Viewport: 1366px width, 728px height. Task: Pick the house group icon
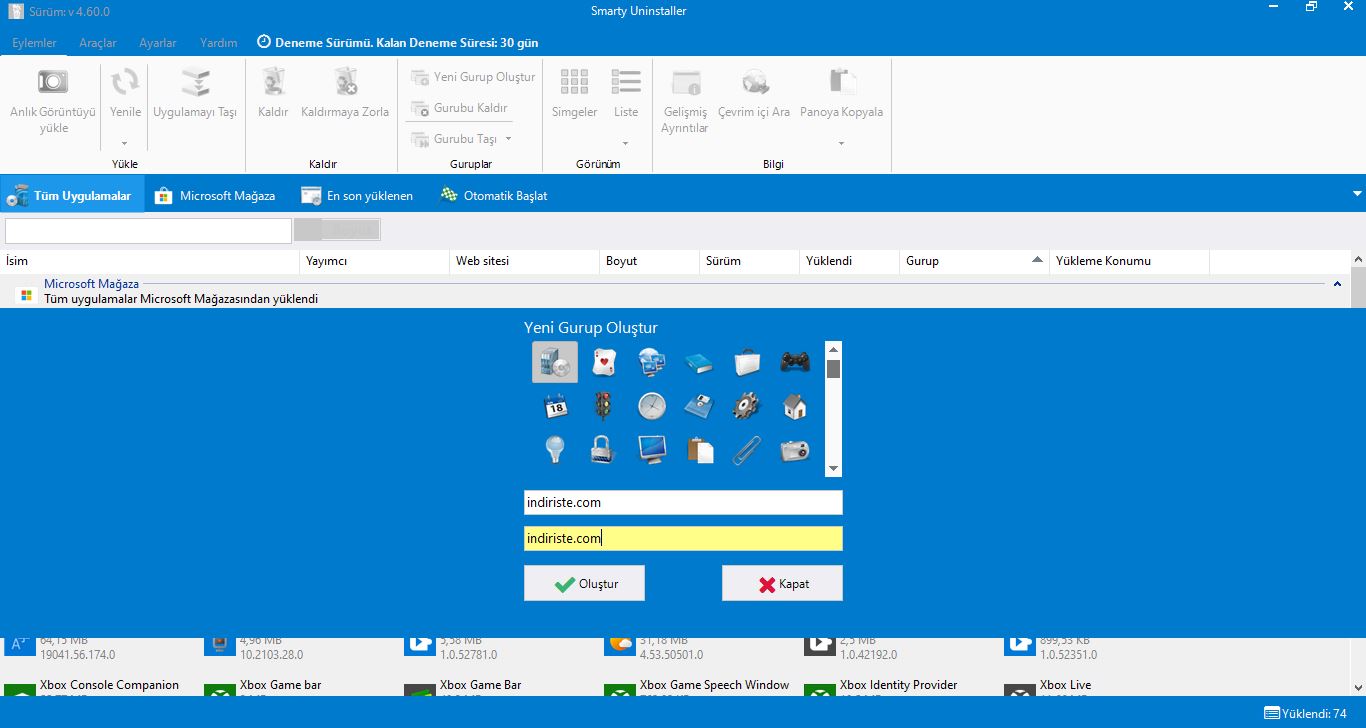click(795, 406)
